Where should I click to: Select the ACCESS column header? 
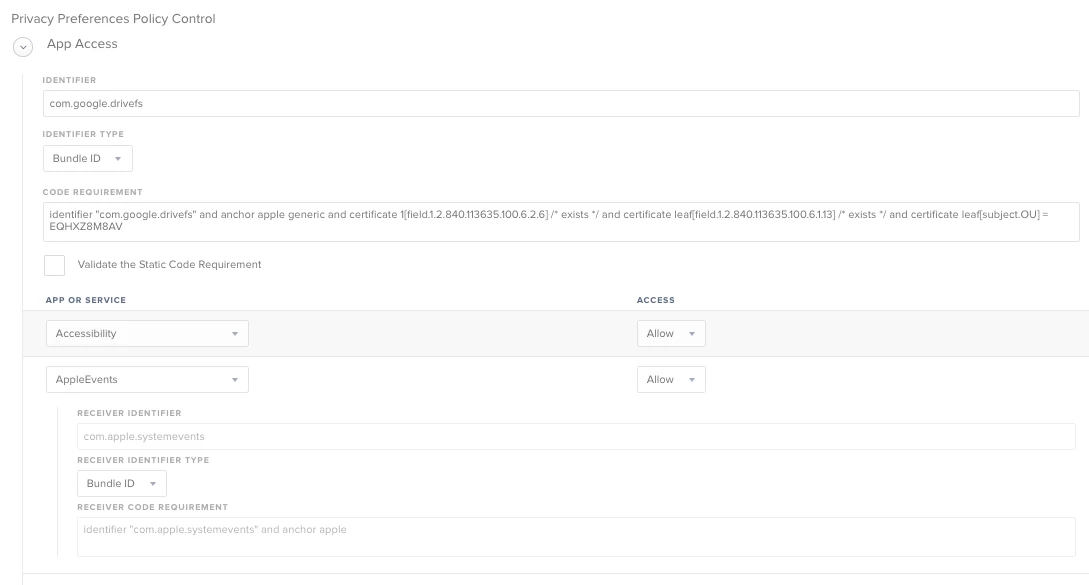656,300
